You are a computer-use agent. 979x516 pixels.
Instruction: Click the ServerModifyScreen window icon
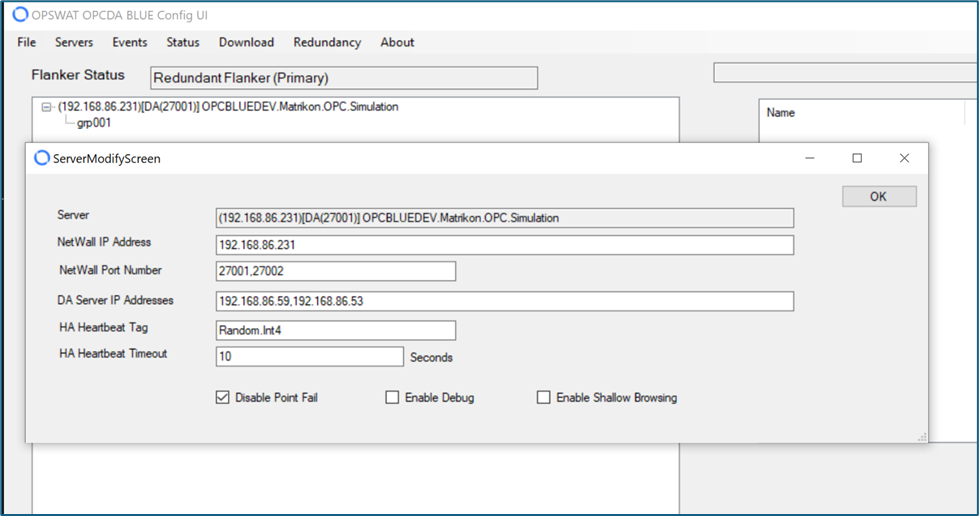(41, 158)
